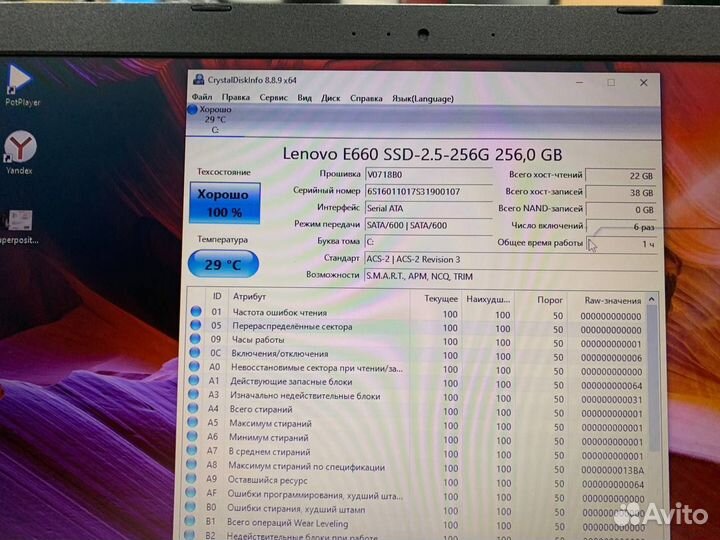The image size is (720, 540).
Task: Click the Lenovo E660 SSD drive title
Action: click(422, 154)
